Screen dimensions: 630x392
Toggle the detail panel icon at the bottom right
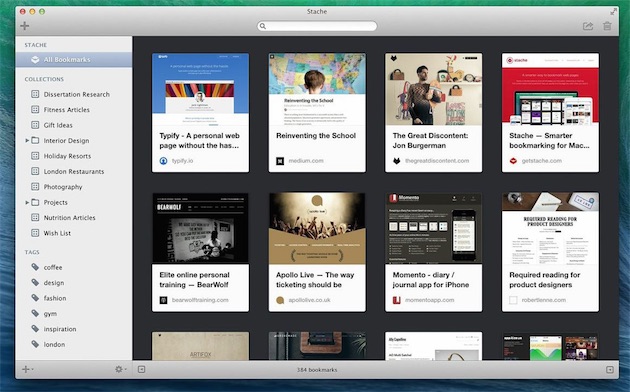pyautogui.click(x=610, y=370)
